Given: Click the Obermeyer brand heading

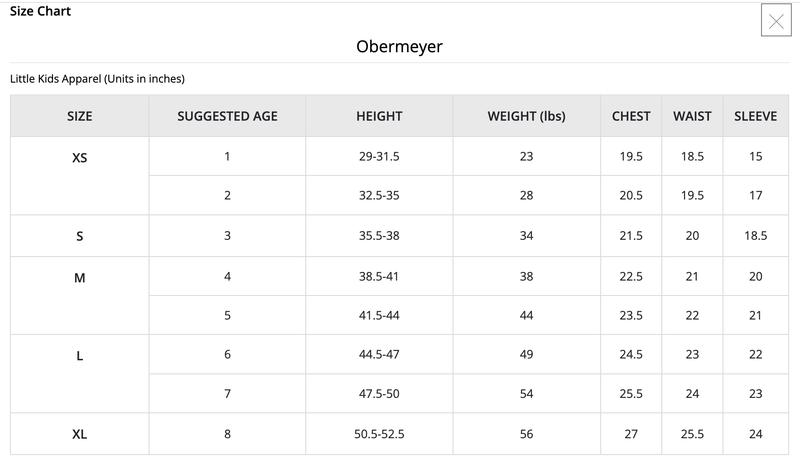Looking at the screenshot, I should tap(399, 47).
